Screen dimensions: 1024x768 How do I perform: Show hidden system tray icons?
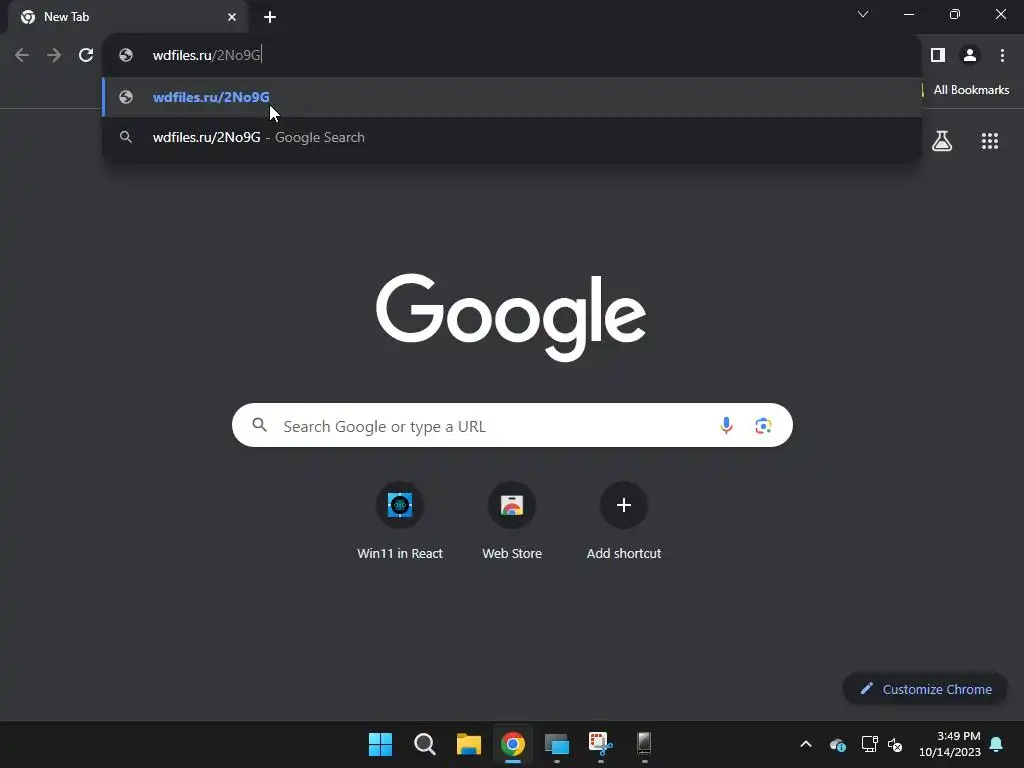pos(806,744)
